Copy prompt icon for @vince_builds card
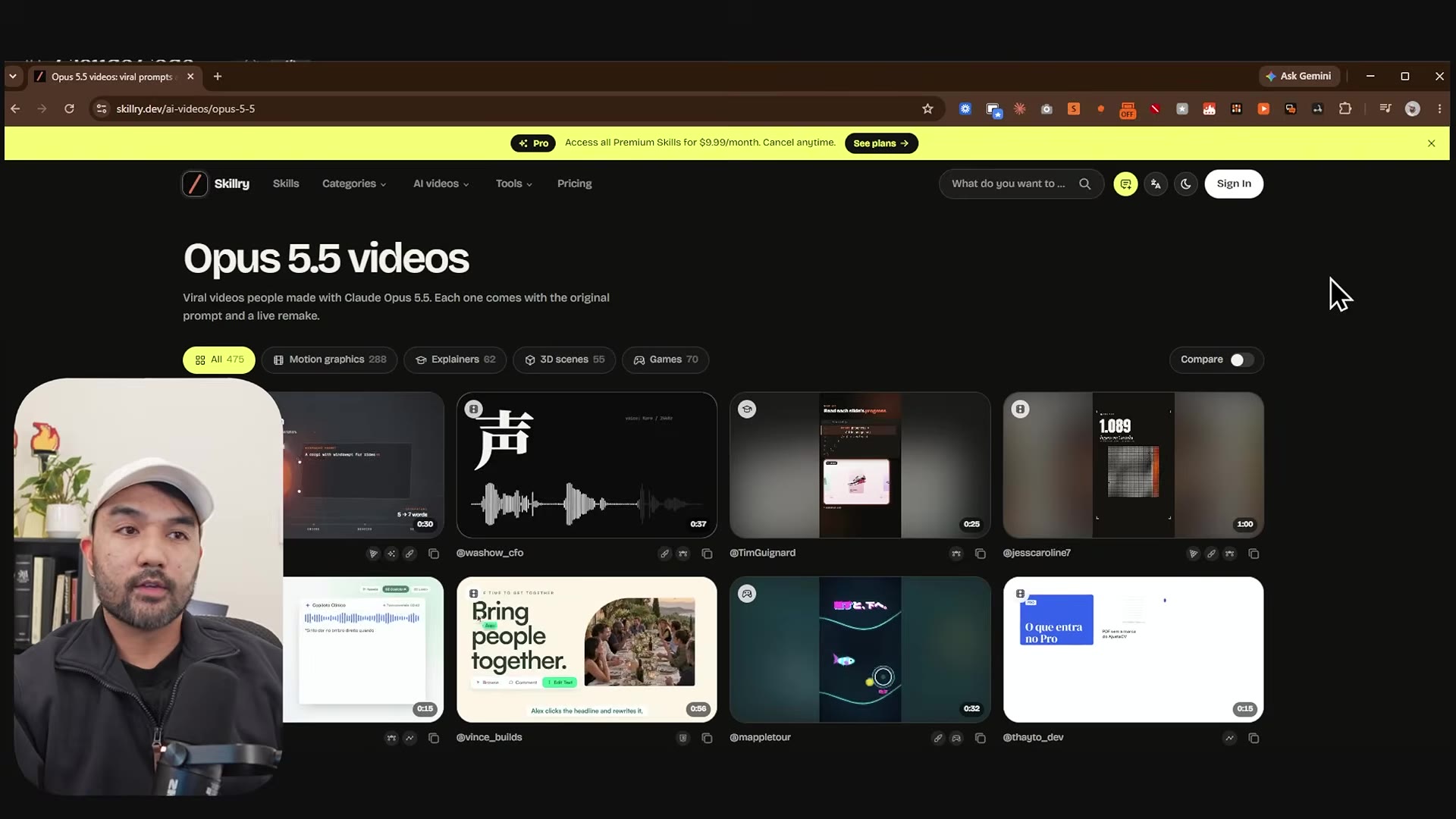 pos(707,738)
